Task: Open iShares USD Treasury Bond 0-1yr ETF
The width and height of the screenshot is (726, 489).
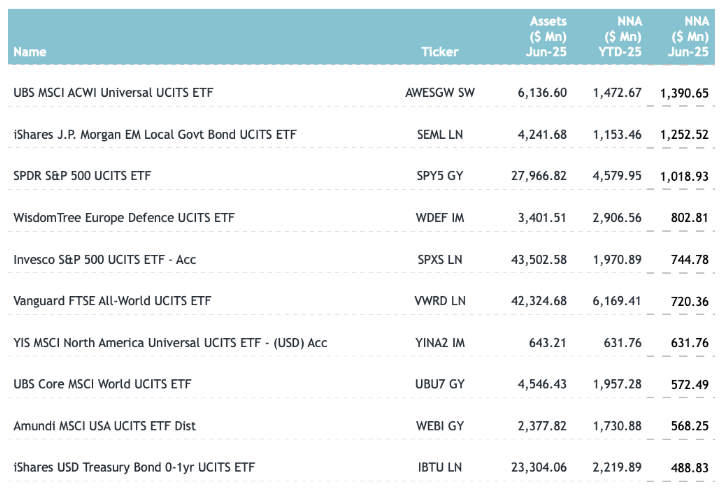Action: [134, 467]
